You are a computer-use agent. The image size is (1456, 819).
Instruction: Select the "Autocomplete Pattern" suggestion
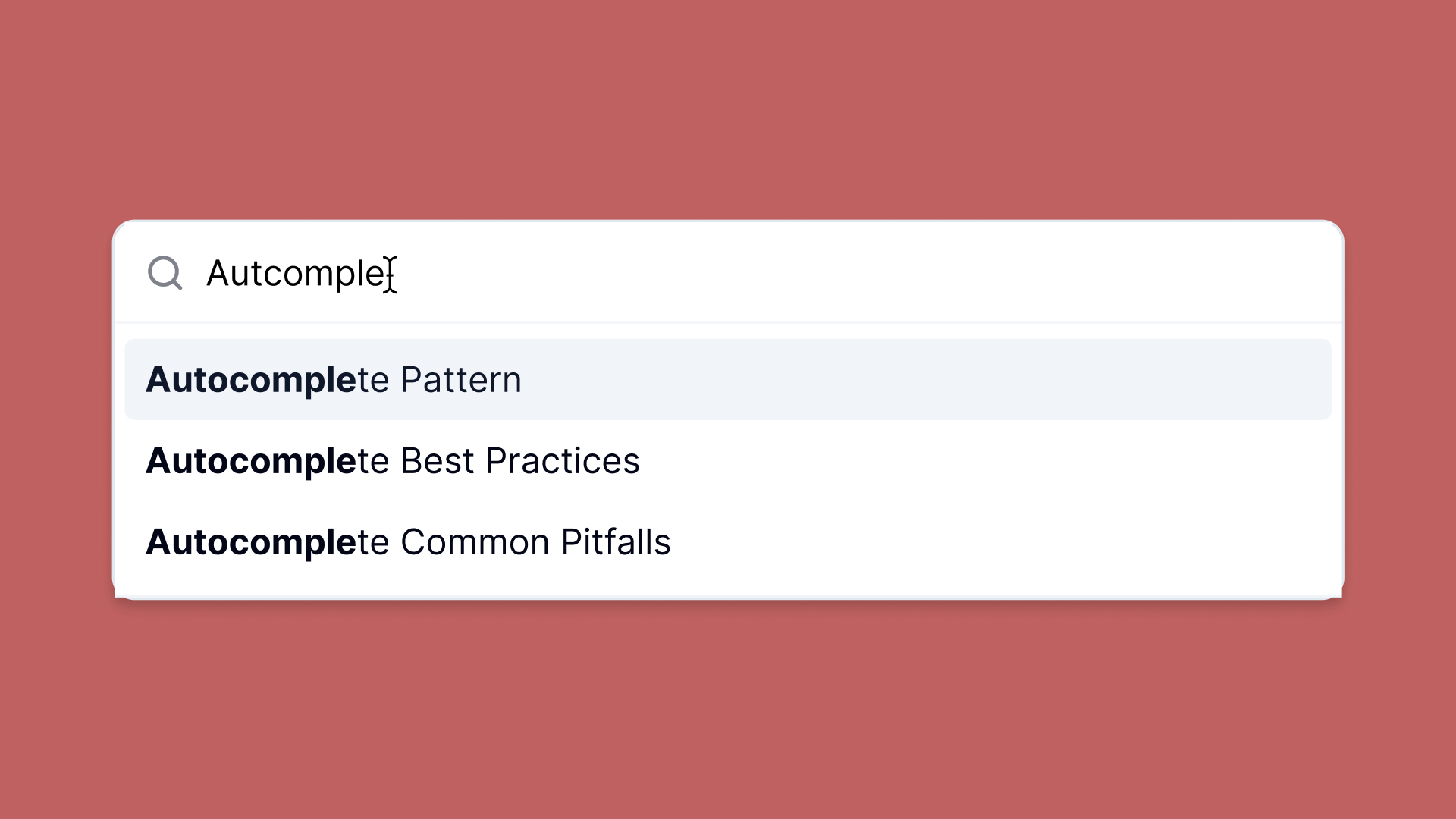pos(334,379)
